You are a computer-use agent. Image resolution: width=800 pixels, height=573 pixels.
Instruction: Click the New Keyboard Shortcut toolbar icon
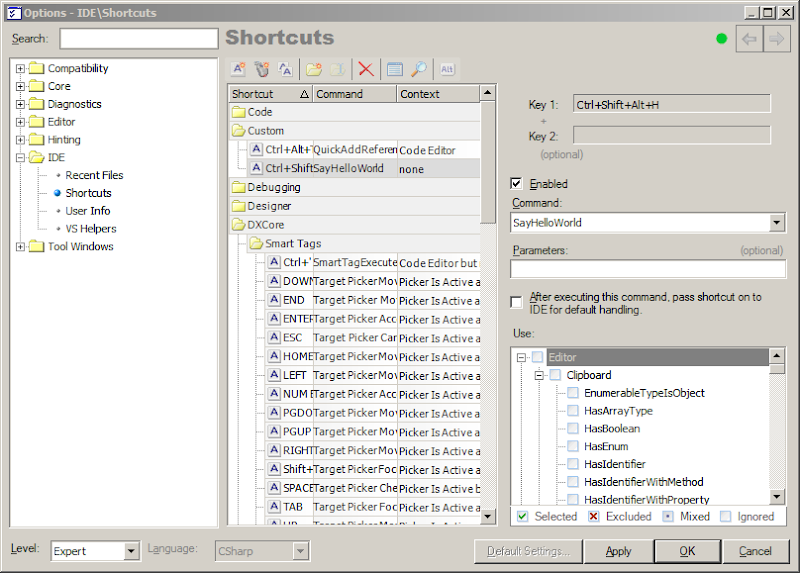[238, 69]
